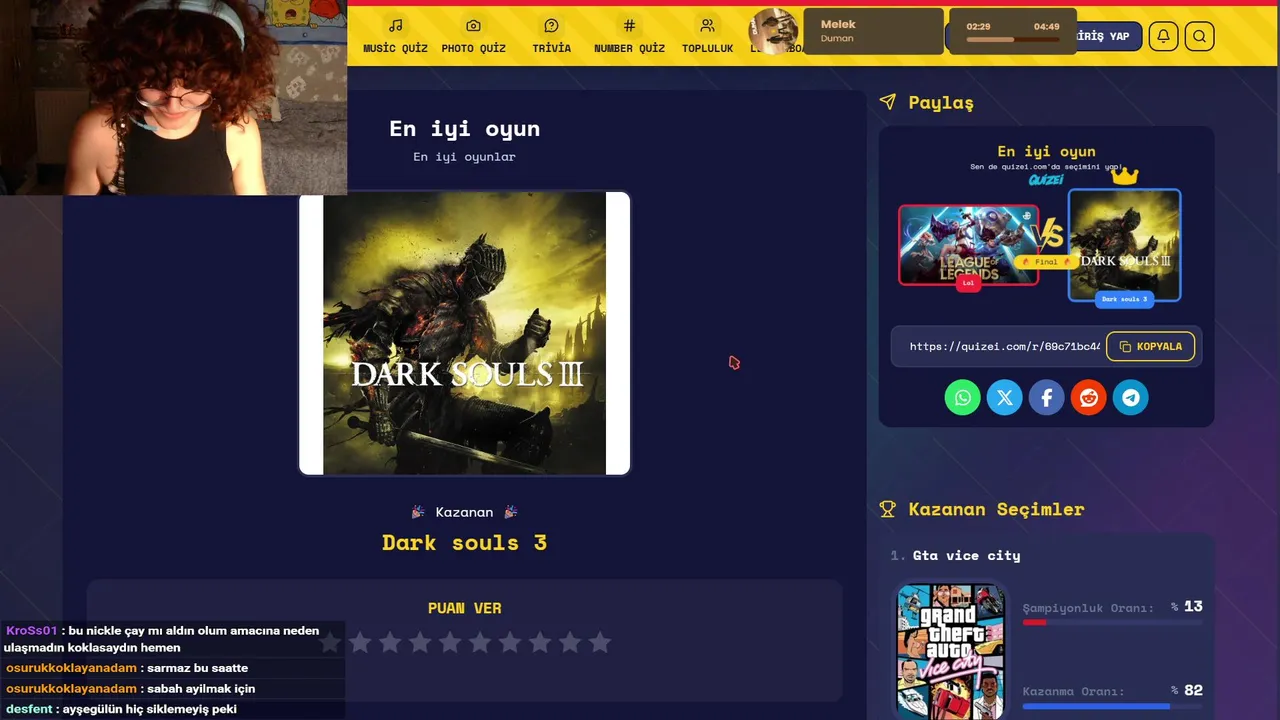Copy the link with the Kopyala button
This screenshot has height=720, width=1280.
1150,346
